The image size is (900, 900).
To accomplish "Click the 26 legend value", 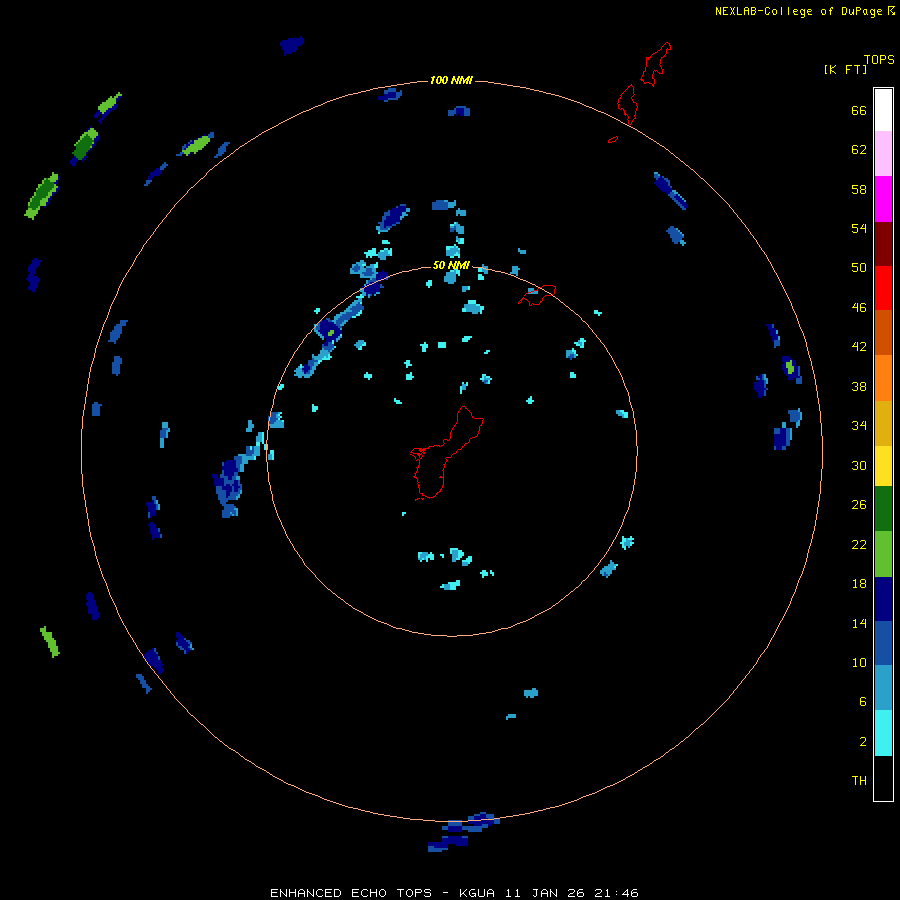I will click(x=859, y=505).
